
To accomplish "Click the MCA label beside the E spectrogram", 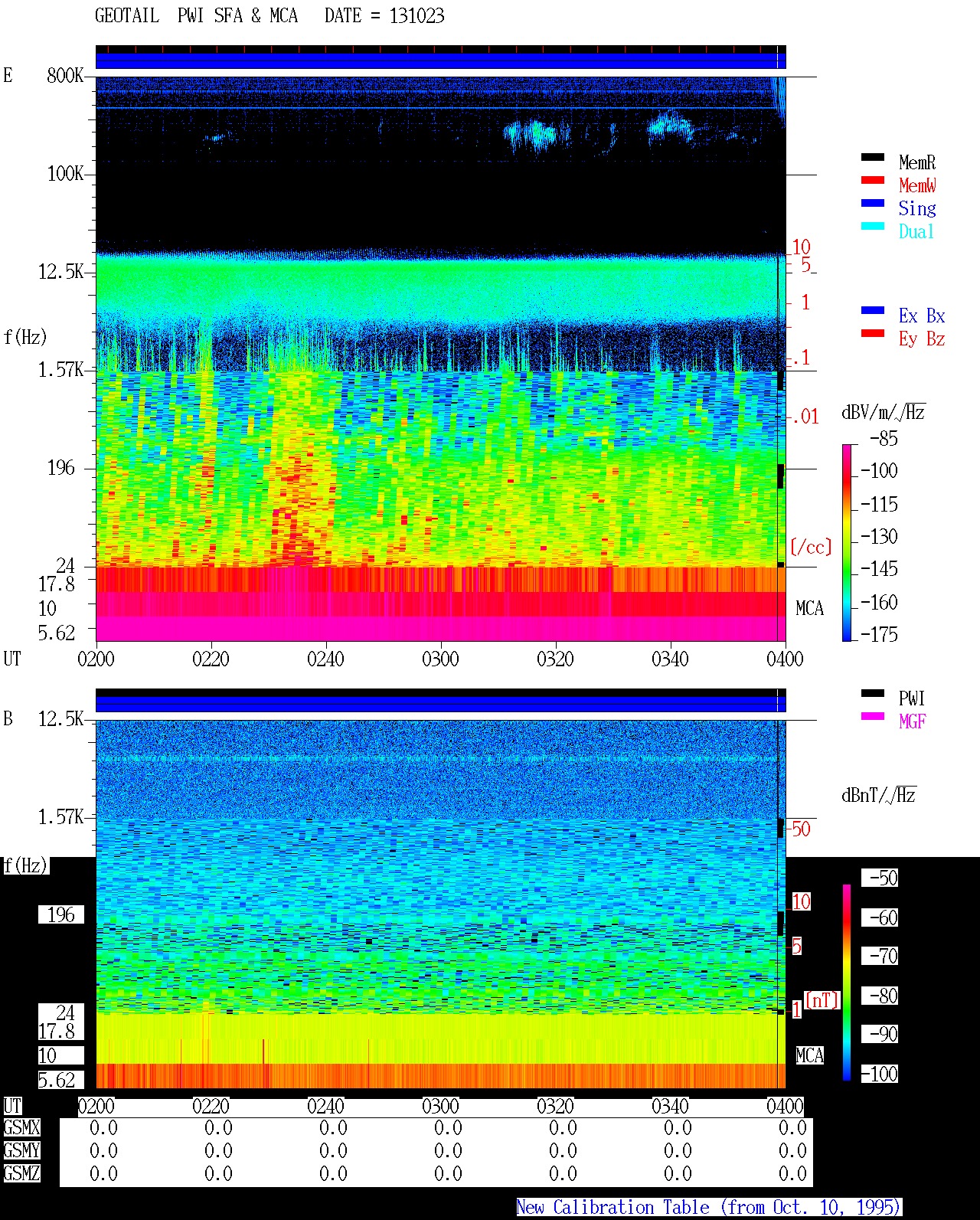I will click(809, 609).
